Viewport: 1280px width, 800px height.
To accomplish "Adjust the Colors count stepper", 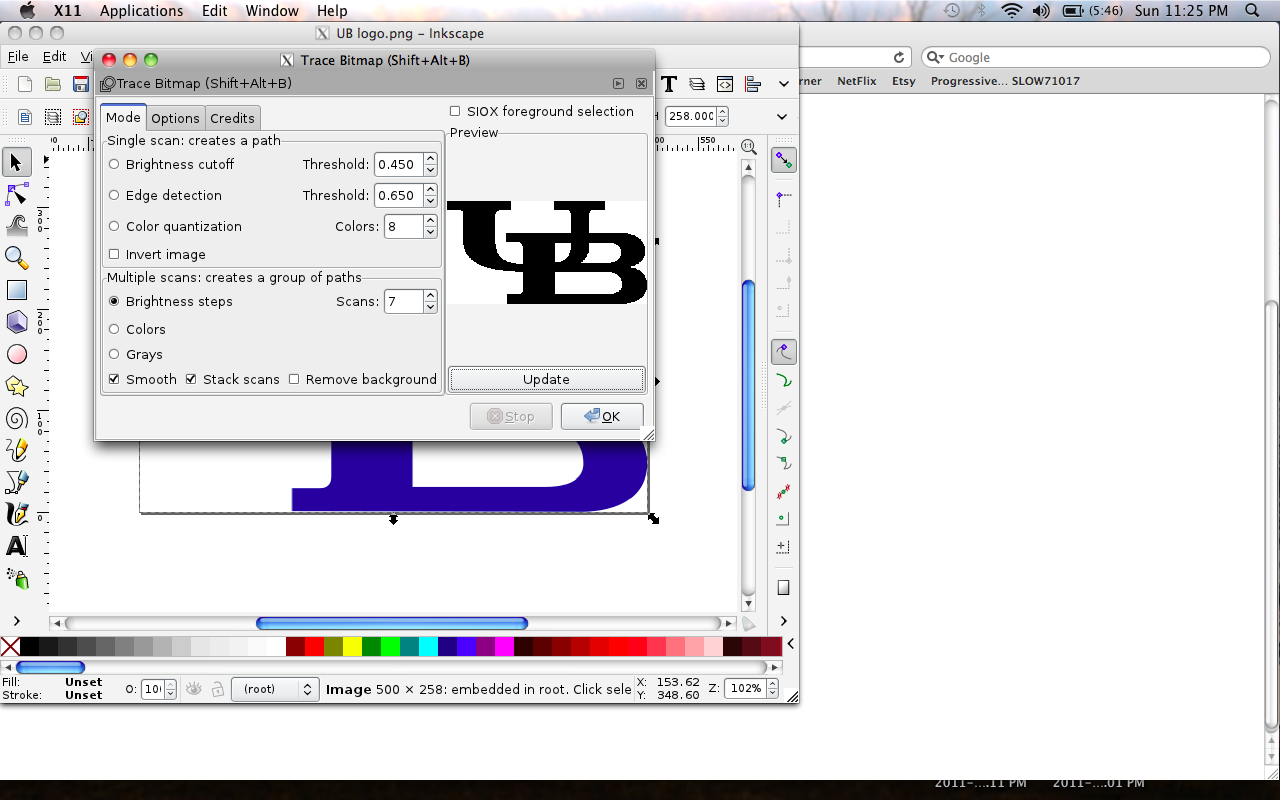I will point(430,226).
